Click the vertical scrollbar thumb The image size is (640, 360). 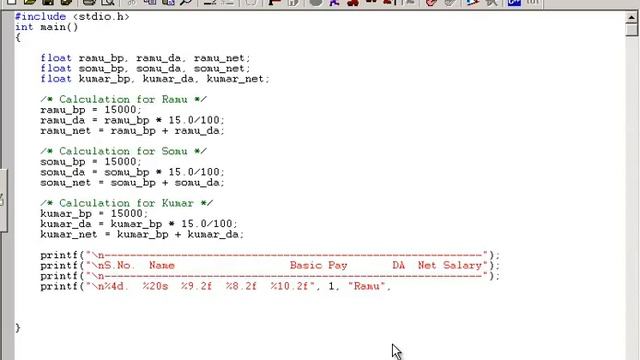click(631, 30)
